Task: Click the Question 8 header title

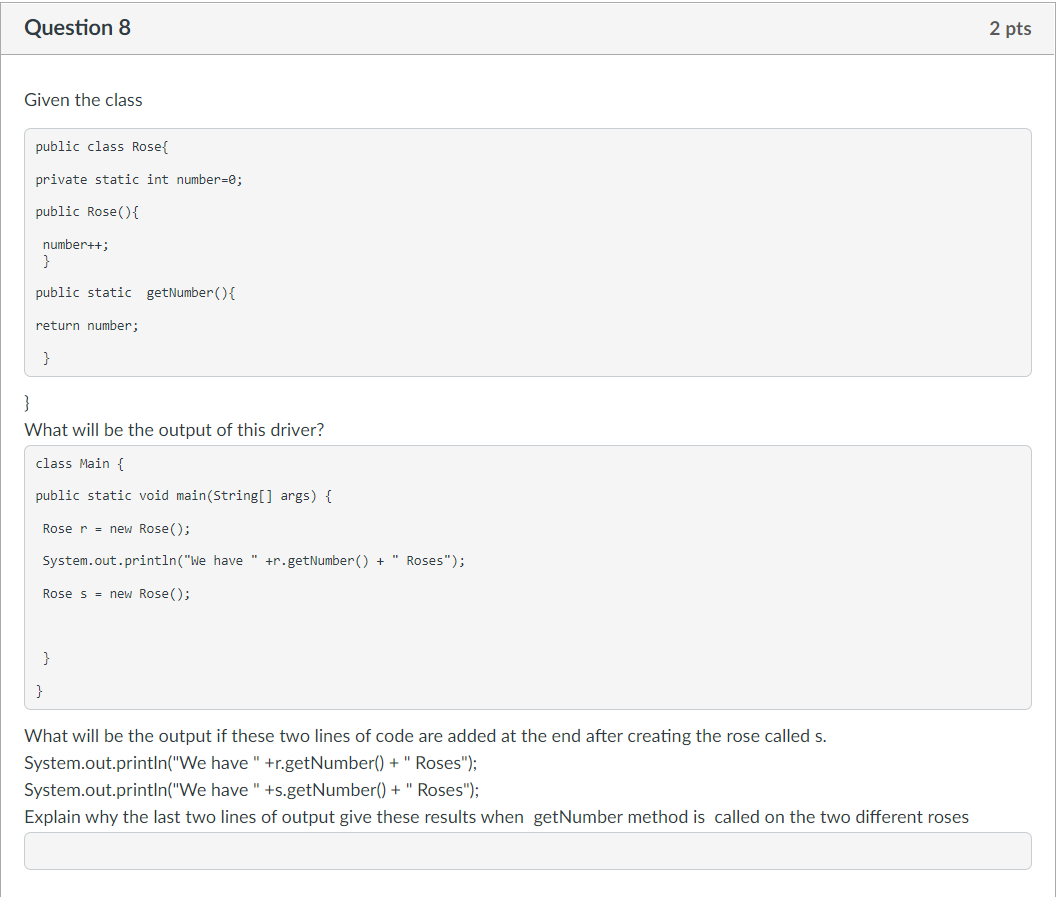Action: pyautogui.click(x=78, y=28)
